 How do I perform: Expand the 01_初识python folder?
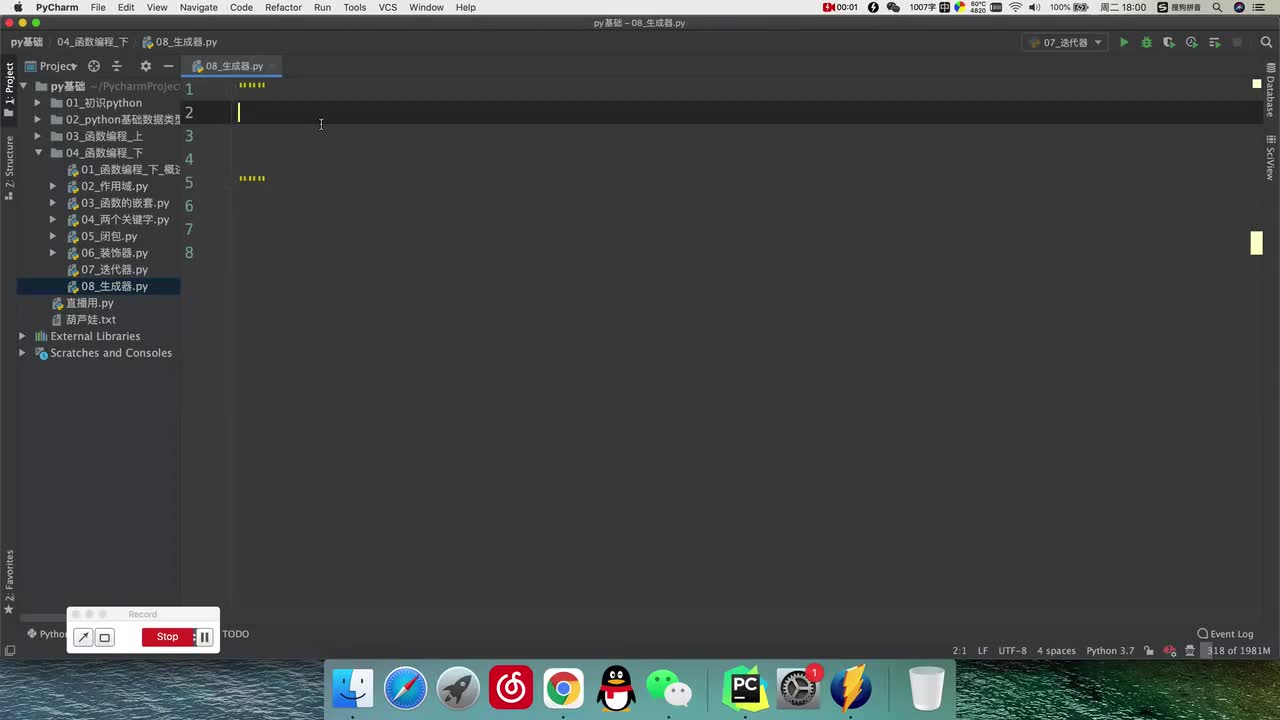pyautogui.click(x=38, y=103)
